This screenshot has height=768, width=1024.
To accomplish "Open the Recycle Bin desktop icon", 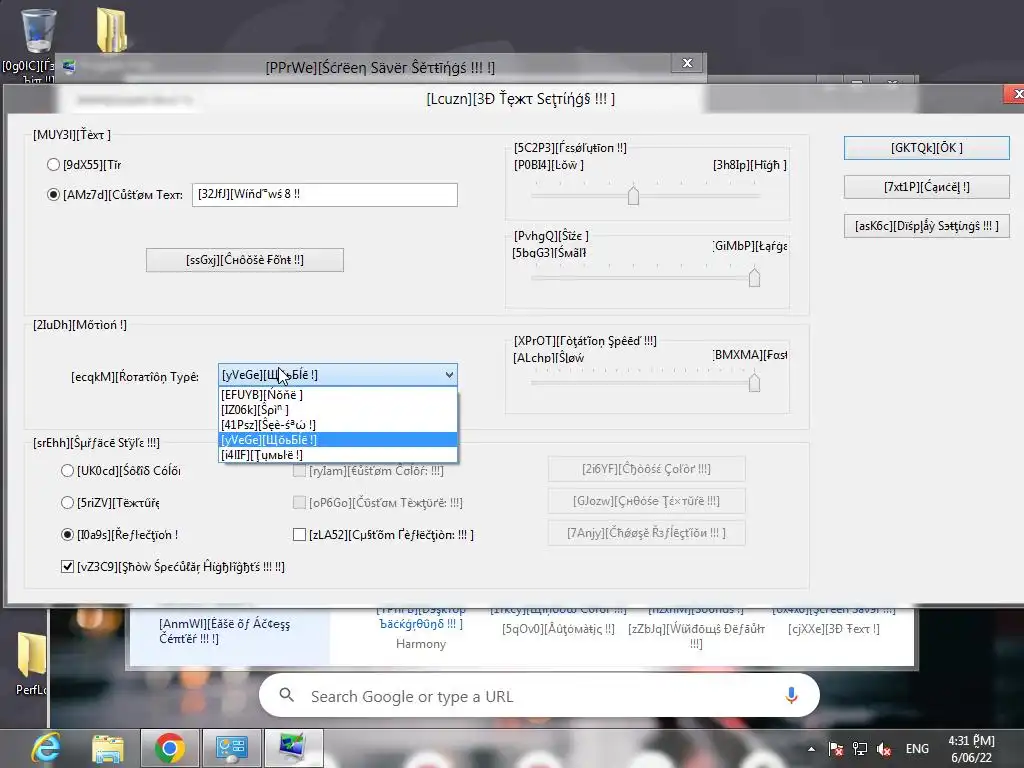I will click(38, 31).
